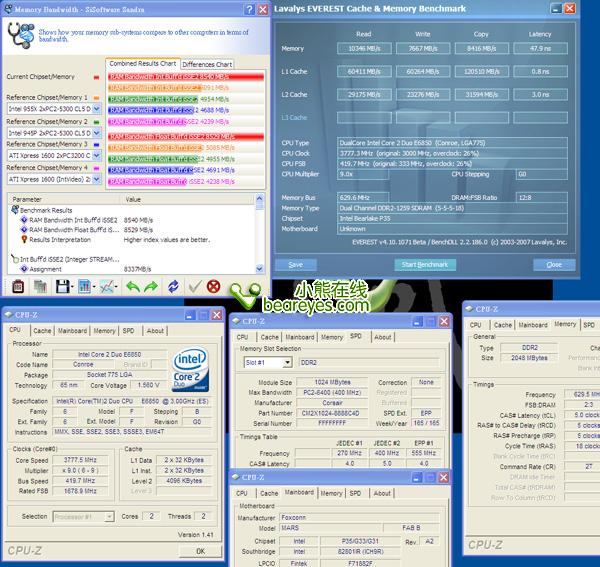Viewport: 600px width, 567px height.
Task: Minimize the CPU-Z Mainboard window
Action: click(x=417, y=477)
